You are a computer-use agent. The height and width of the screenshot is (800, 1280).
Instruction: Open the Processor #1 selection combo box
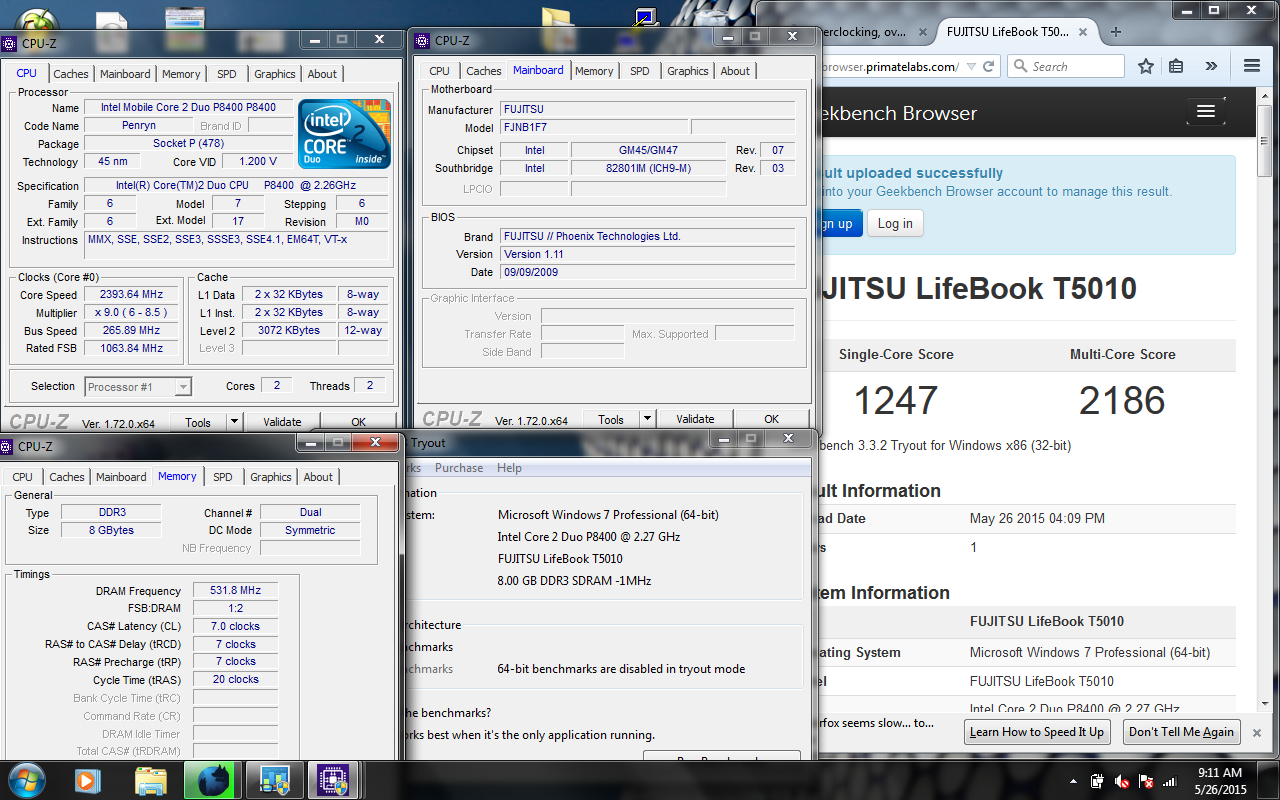click(x=138, y=387)
